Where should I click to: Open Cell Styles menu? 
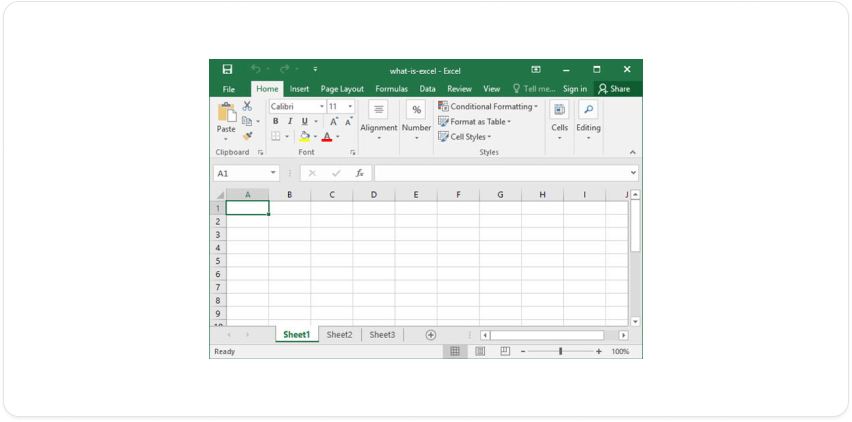tap(465, 137)
